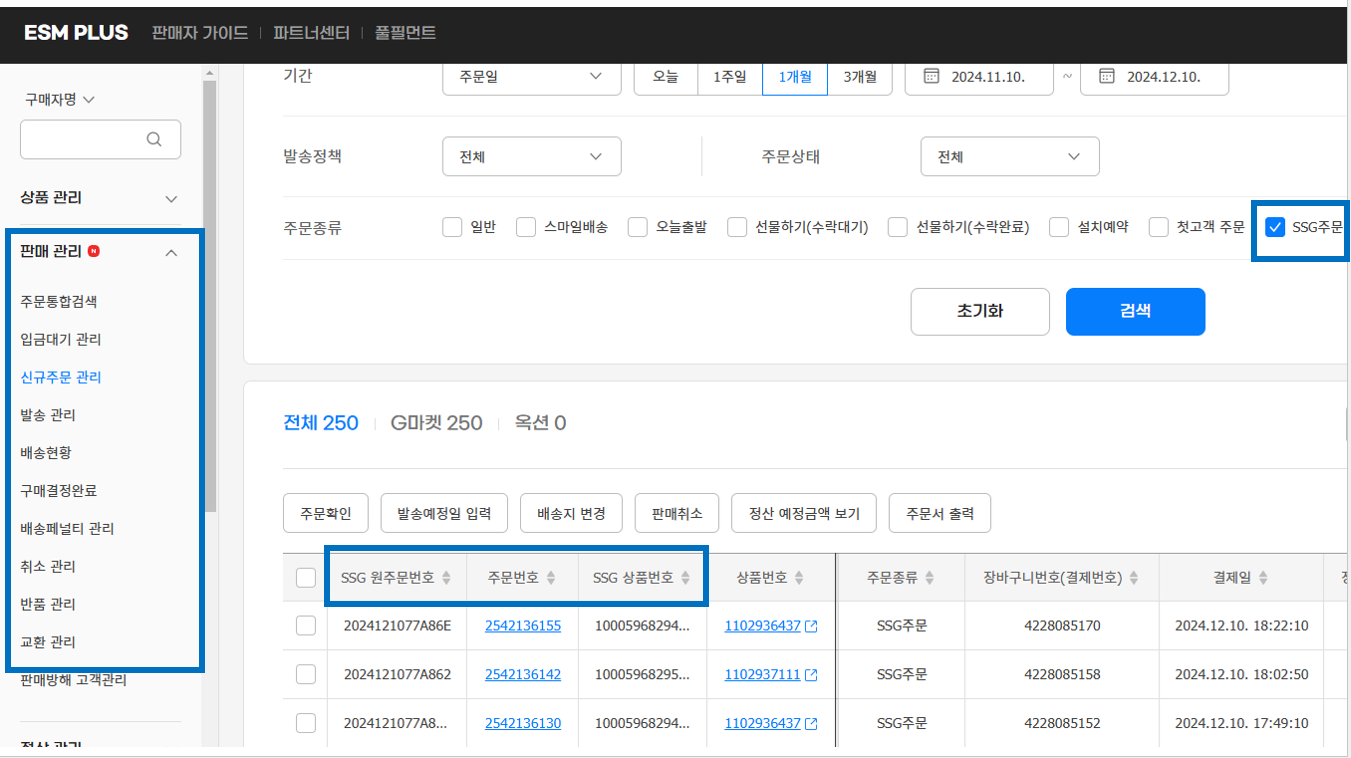Click the blue 검색 search button
Viewport: 1351px width, 758px height.
pyautogui.click(x=1135, y=311)
